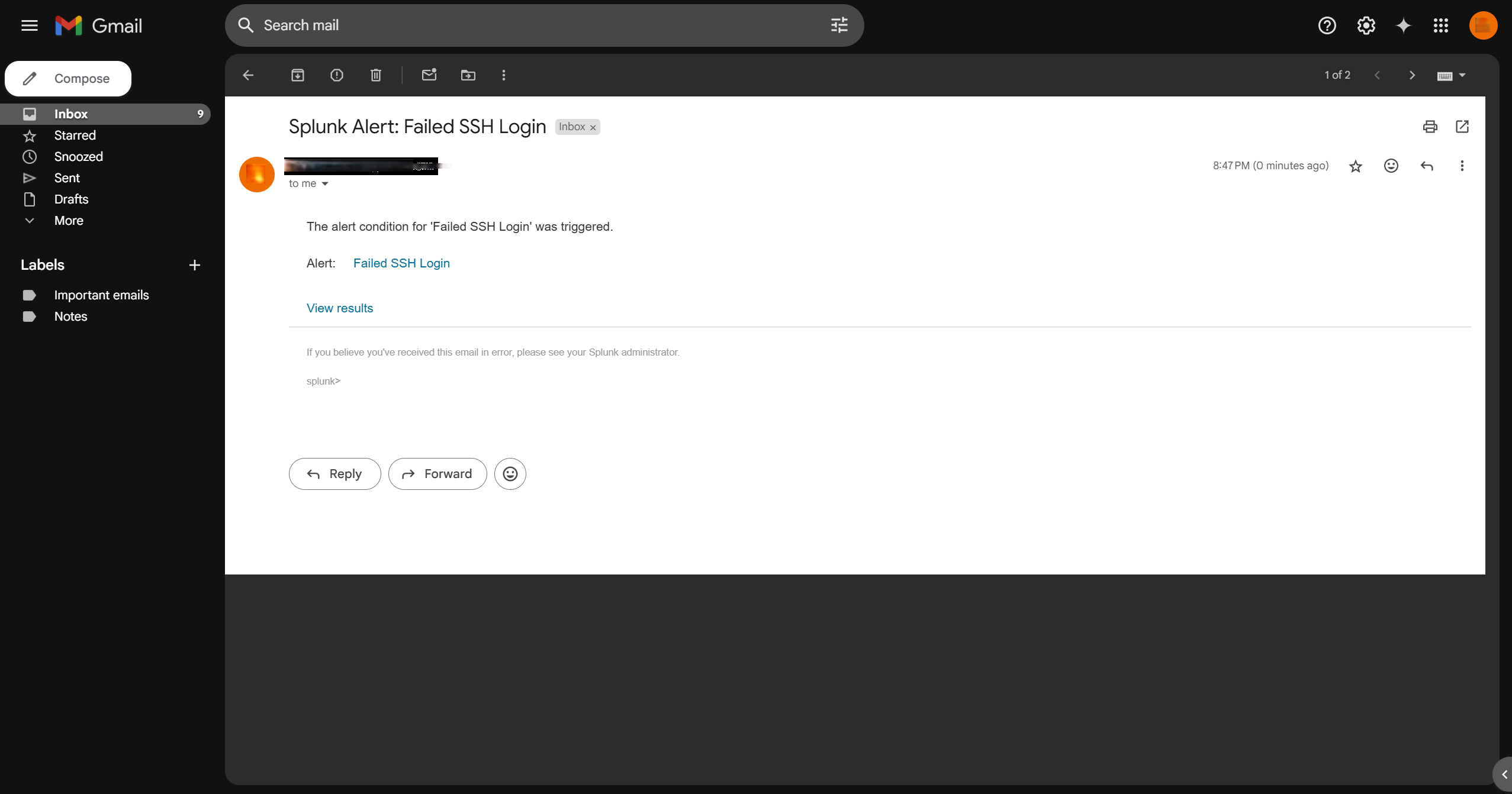Image resolution: width=1512 pixels, height=794 pixels.
Task: Open input tools dropdown arrow
Action: pyautogui.click(x=1462, y=75)
